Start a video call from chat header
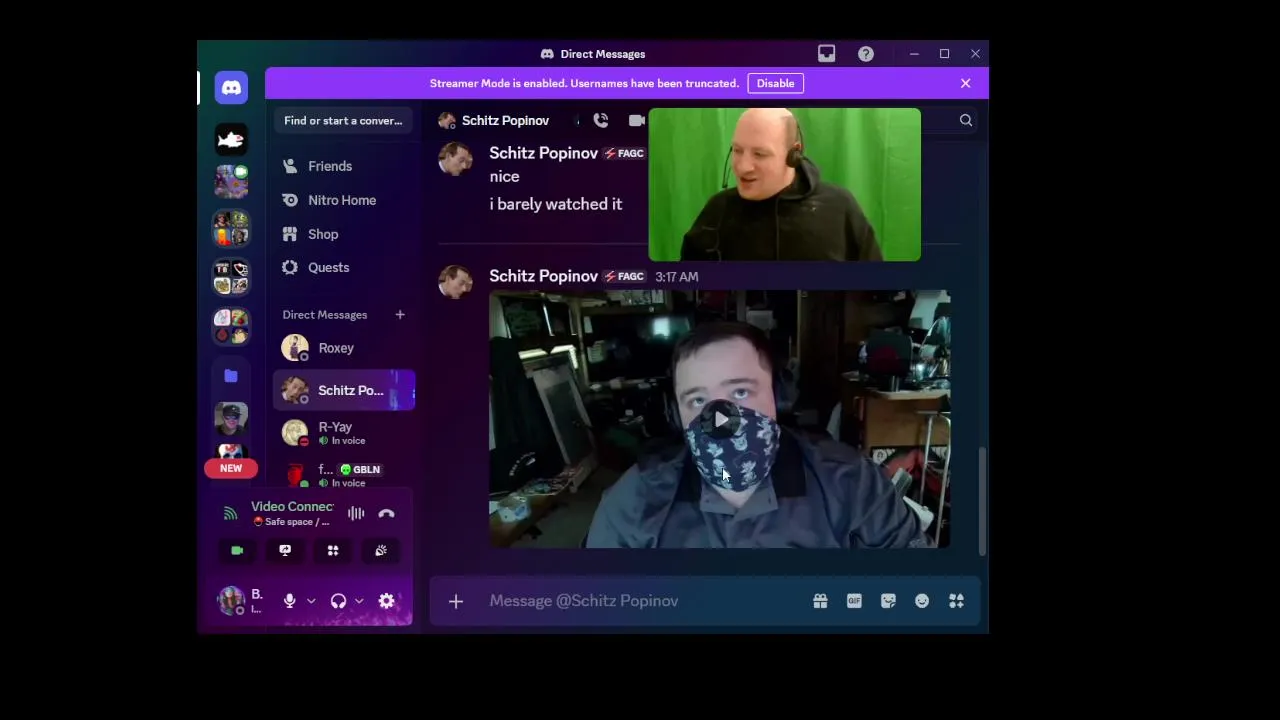Screen dimensions: 1280x720 [x=636, y=120]
